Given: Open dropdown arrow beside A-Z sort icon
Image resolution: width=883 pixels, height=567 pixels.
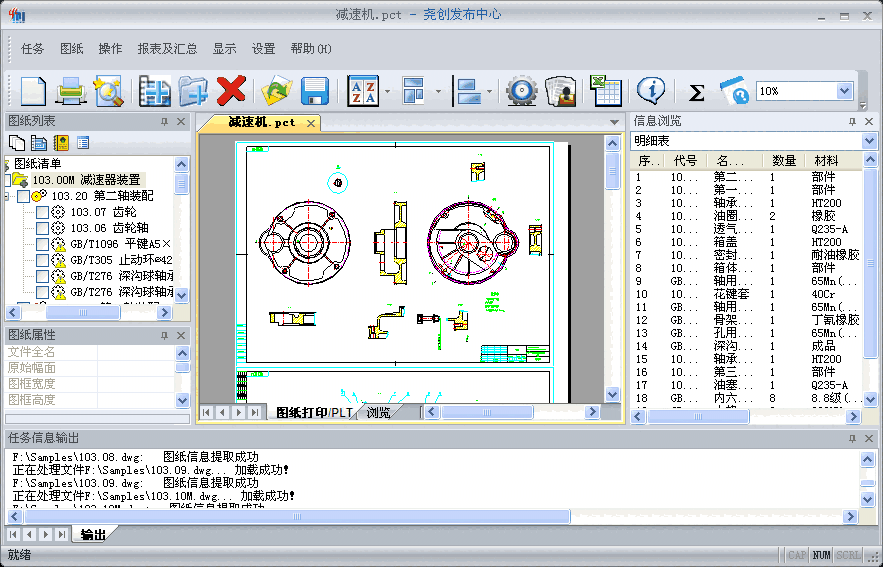Looking at the screenshot, I should tap(387, 92).
